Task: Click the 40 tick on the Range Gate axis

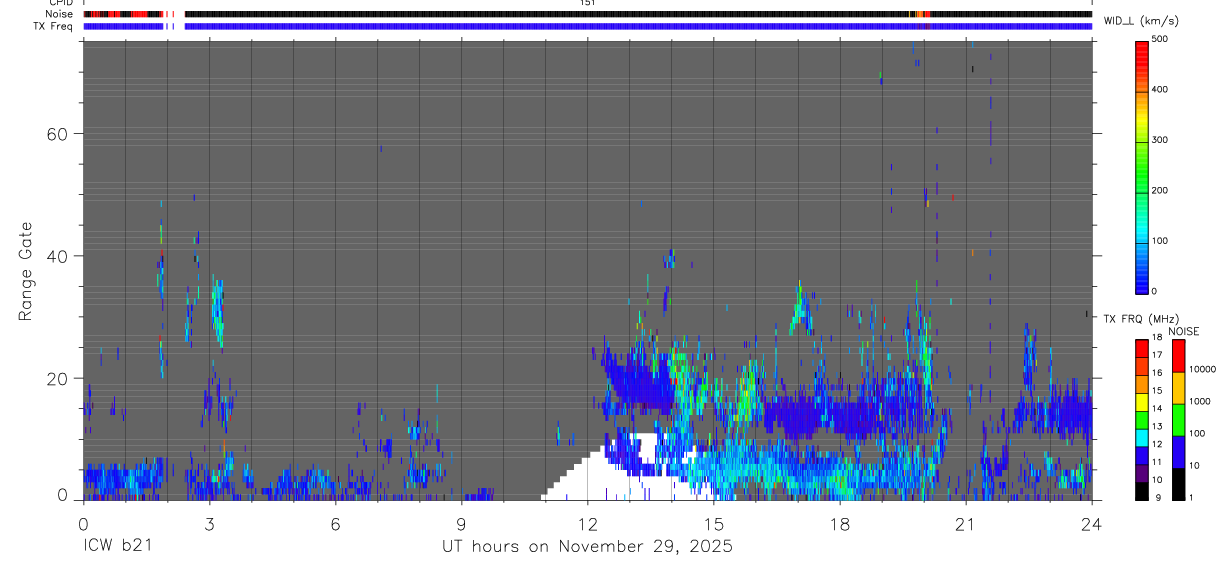Action: click(59, 256)
